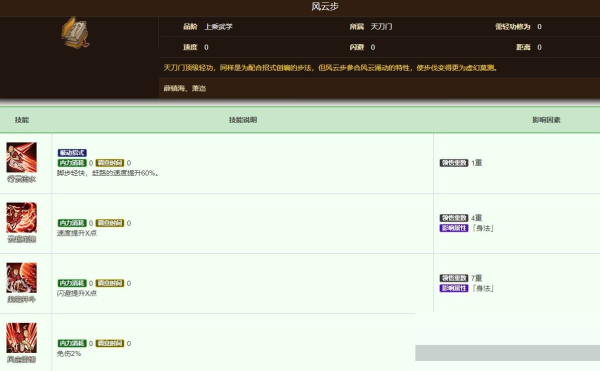Screen dimensions: 600x371
Task: Click the 需轻功修为 label
Action: 513,27
